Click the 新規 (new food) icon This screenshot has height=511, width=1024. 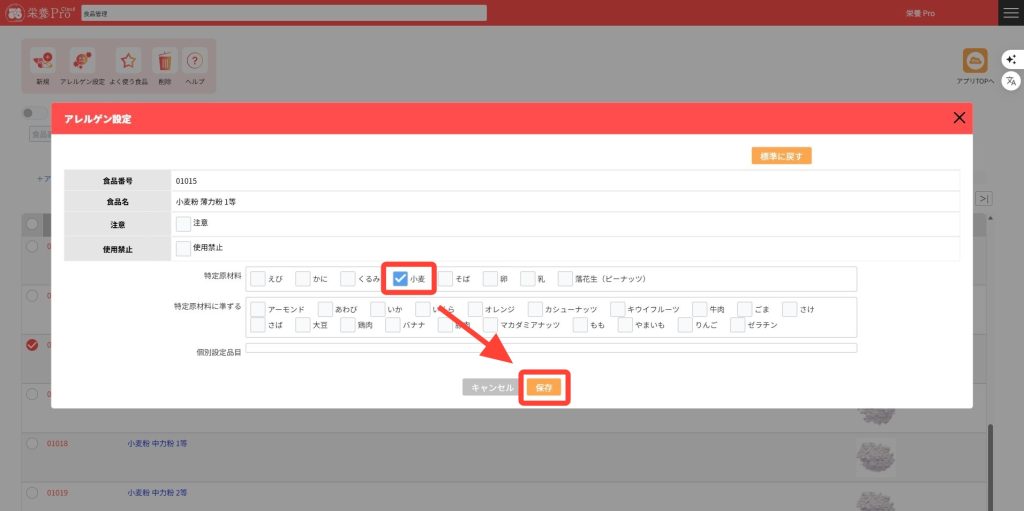[x=42, y=62]
